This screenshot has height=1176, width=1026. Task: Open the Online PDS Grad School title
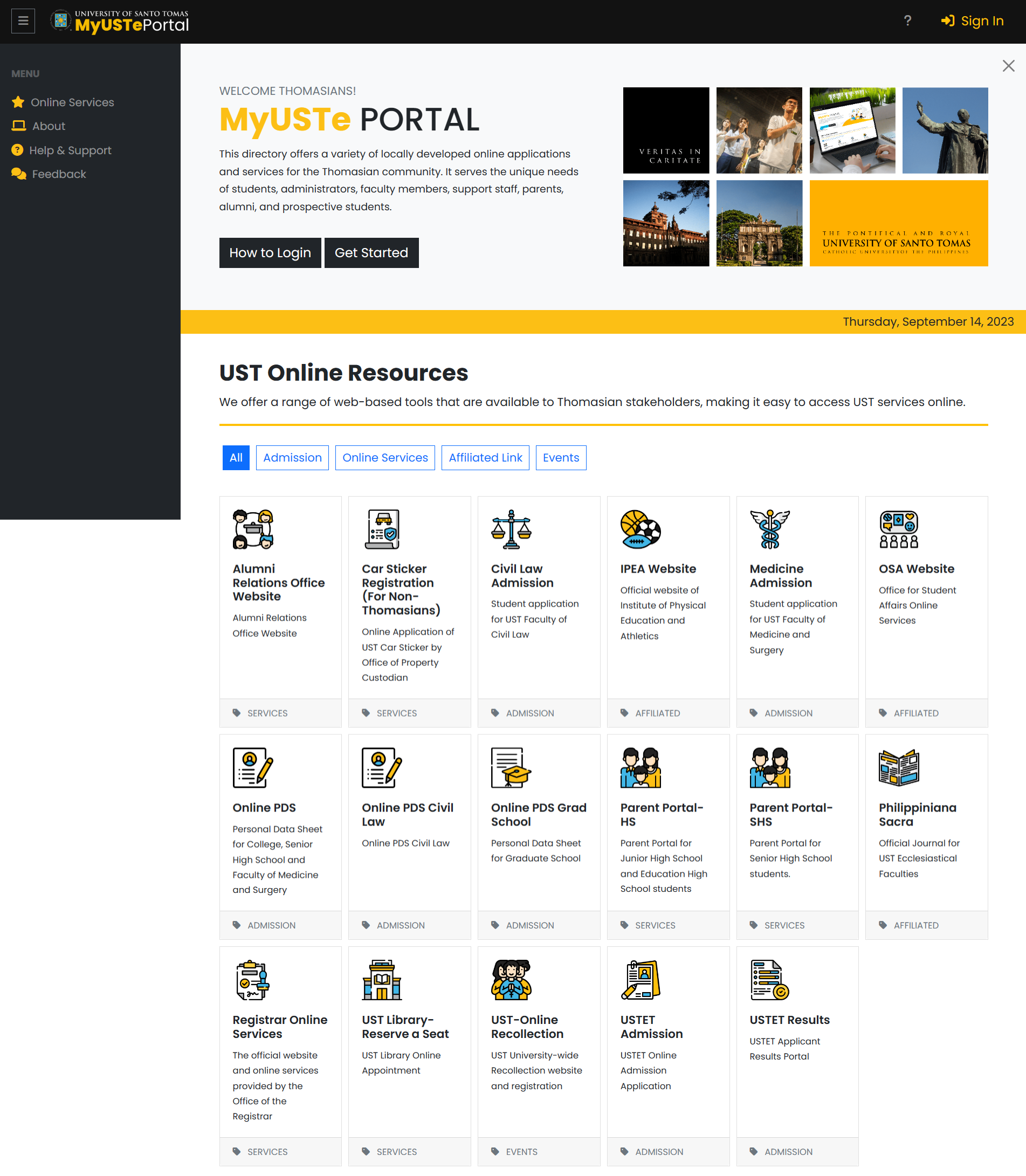(x=539, y=814)
